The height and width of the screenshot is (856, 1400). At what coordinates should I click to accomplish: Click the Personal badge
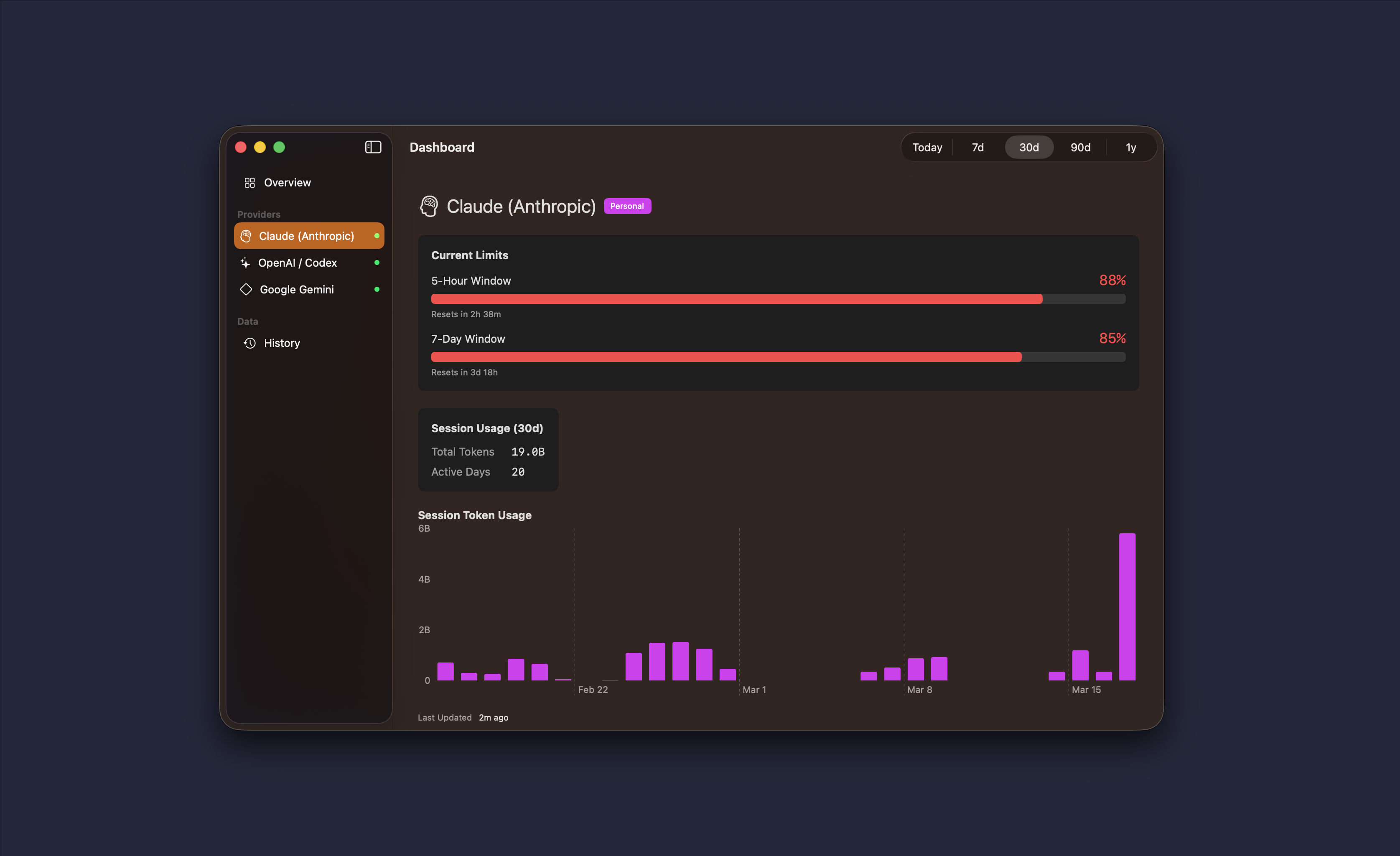627,206
